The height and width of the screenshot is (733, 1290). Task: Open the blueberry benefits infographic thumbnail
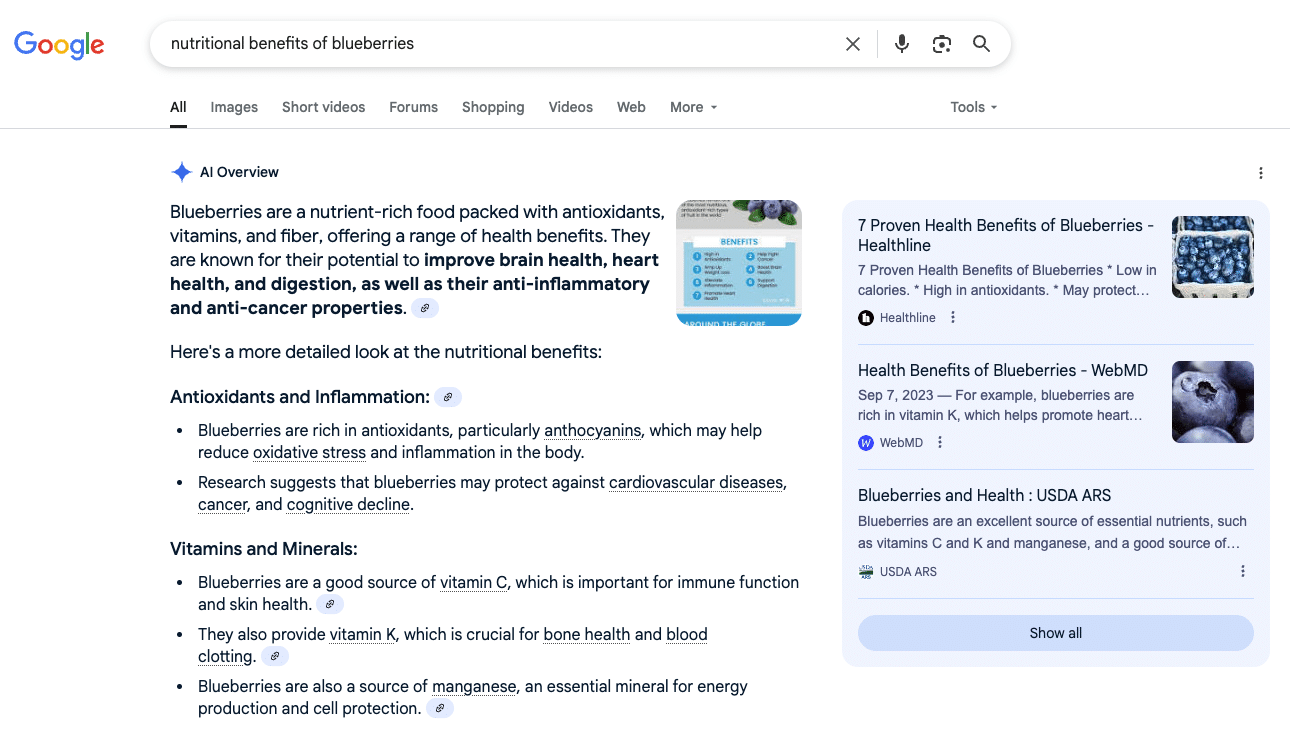[739, 263]
